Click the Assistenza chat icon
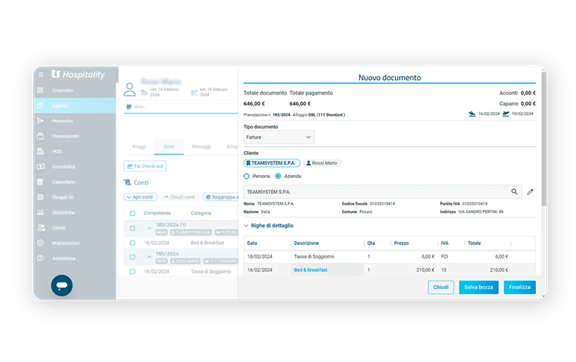This screenshot has width=576, height=362. tap(40, 258)
